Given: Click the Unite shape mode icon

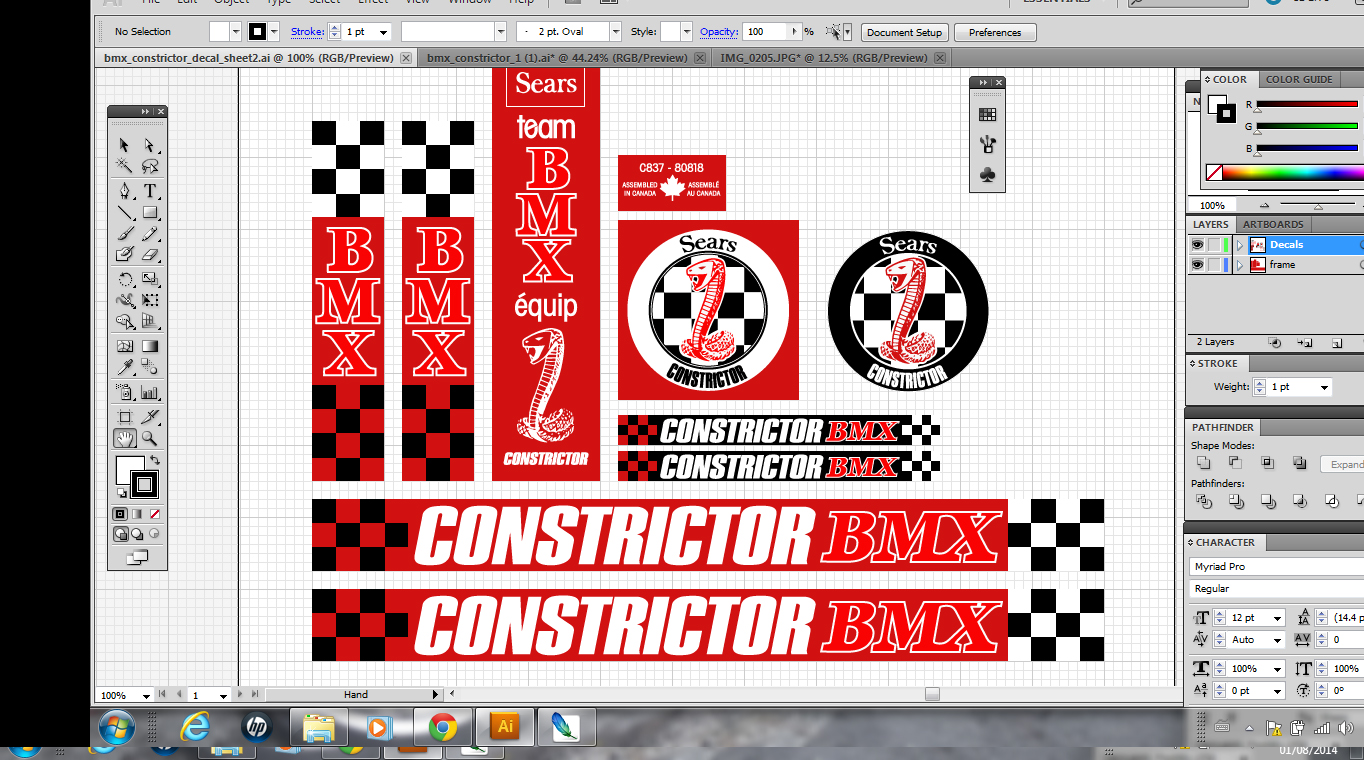Looking at the screenshot, I should 1204,463.
